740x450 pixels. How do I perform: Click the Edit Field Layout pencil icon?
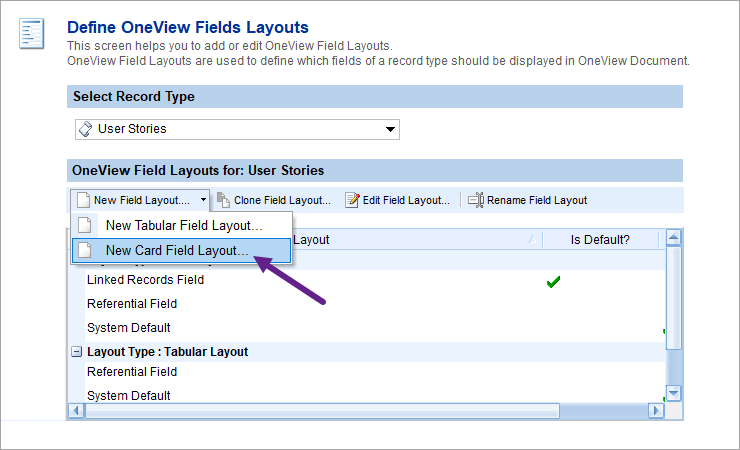352,200
